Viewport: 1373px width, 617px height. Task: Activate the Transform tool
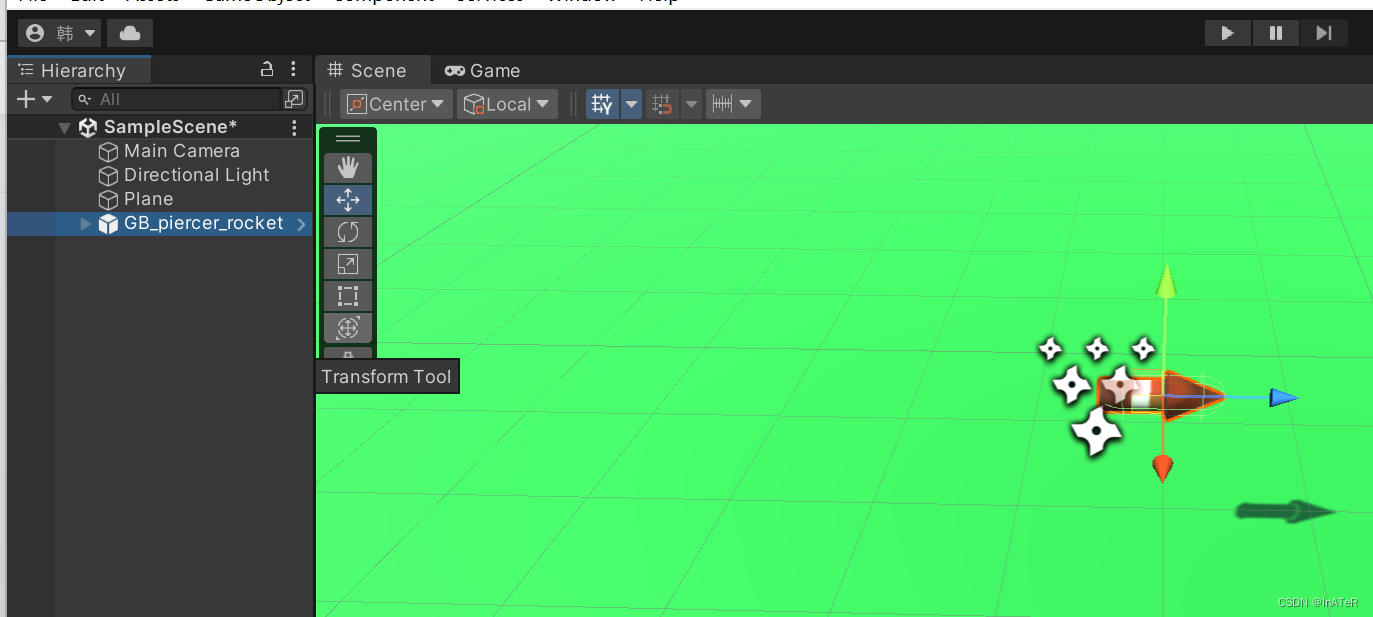tap(348, 327)
